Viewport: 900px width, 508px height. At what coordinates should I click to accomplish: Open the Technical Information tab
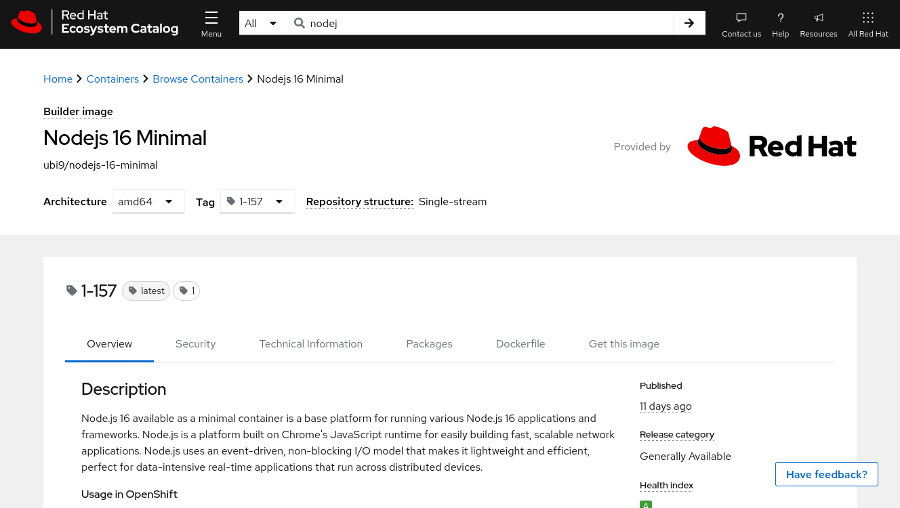pyautogui.click(x=310, y=344)
